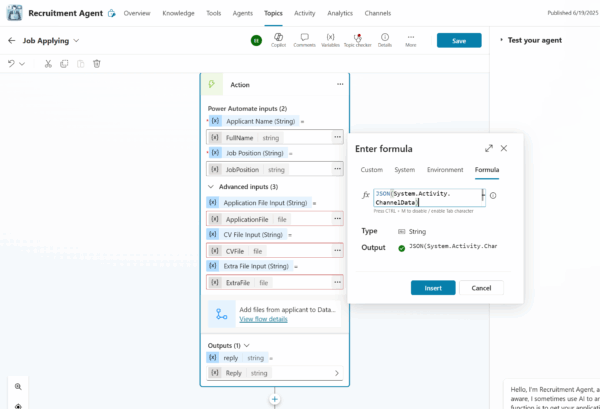Open the ellipsis menu on ExtraFile row

[x=337, y=282]
